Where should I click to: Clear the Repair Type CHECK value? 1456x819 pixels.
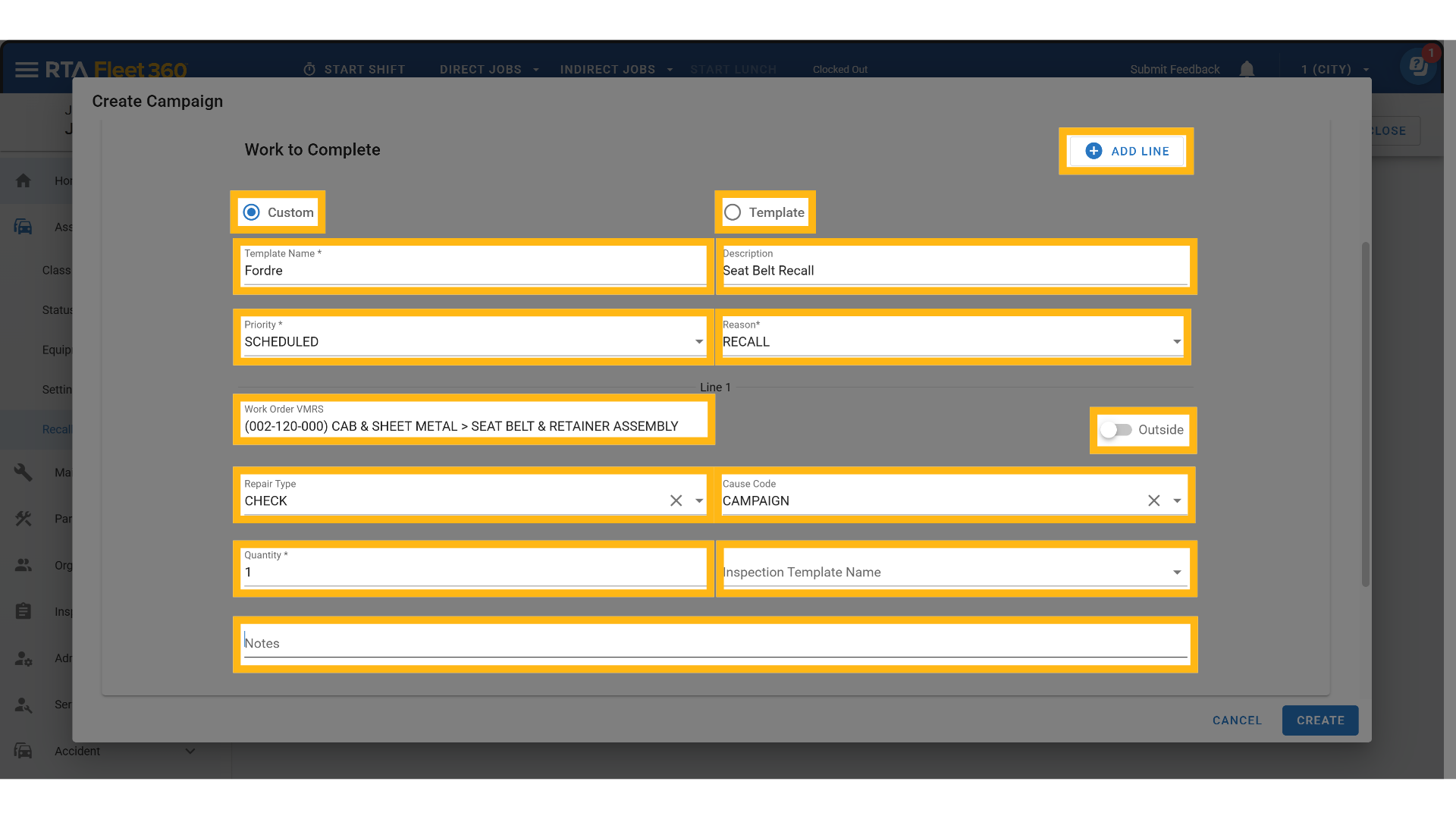point(676,500)
